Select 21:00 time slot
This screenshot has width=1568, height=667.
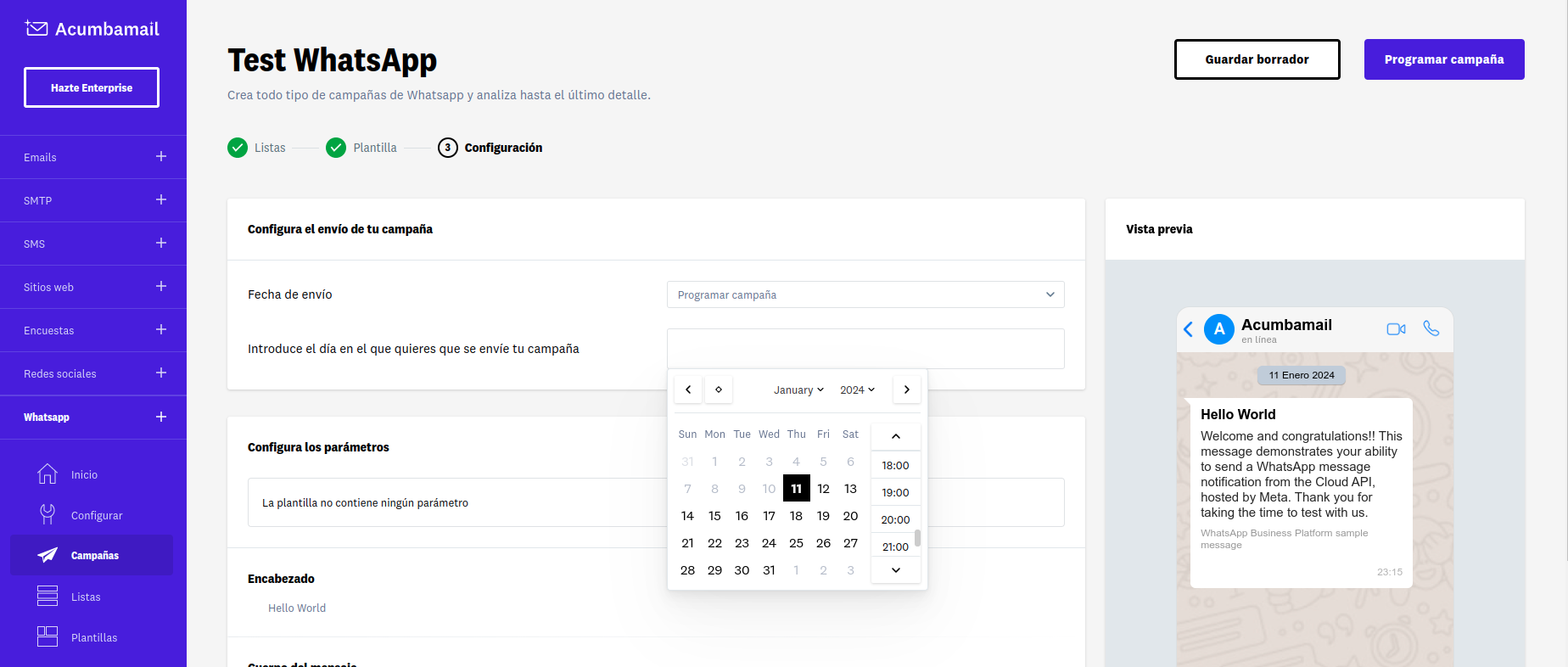pos(895,546)
